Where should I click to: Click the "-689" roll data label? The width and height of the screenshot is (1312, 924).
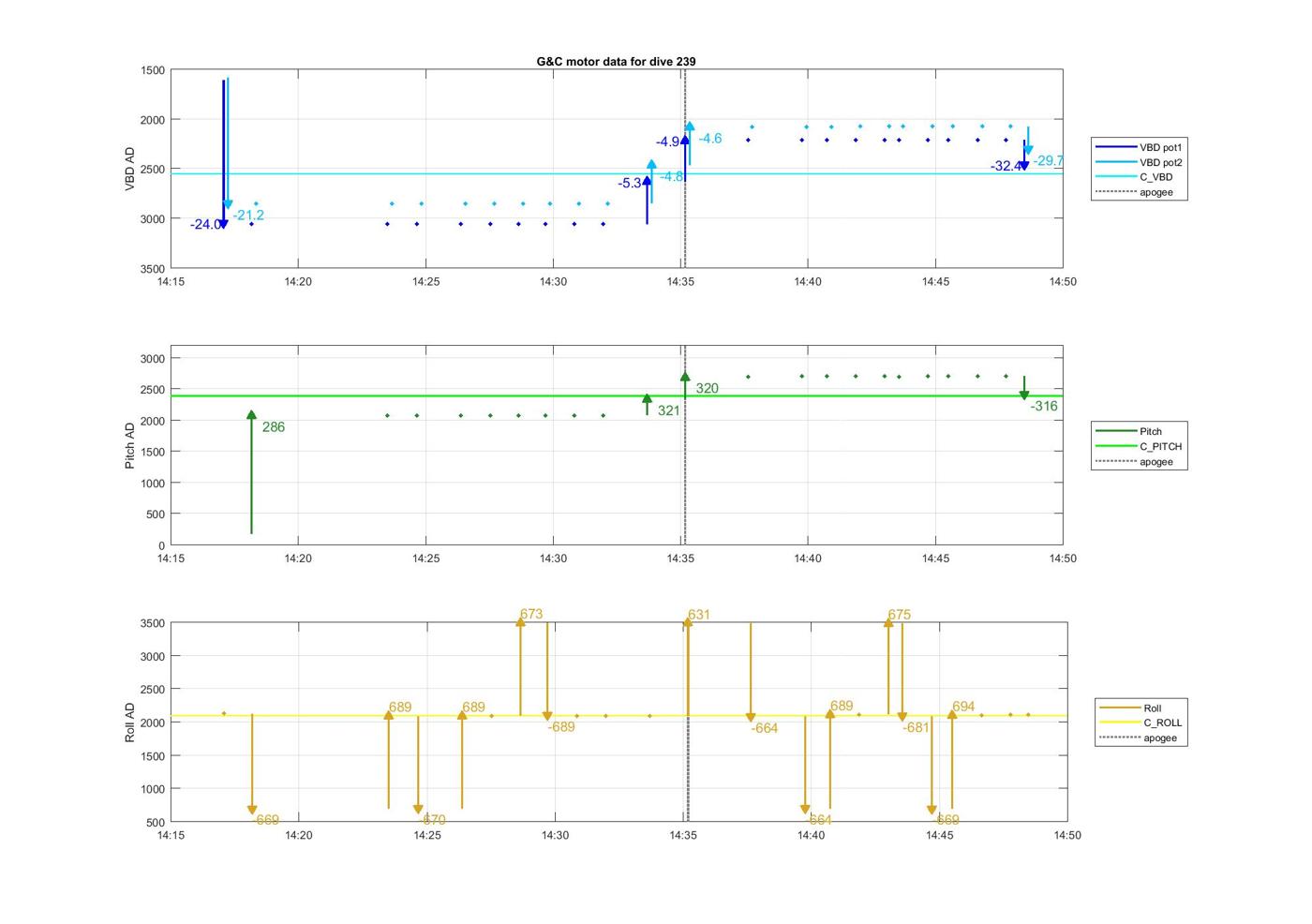coord(561,727)
